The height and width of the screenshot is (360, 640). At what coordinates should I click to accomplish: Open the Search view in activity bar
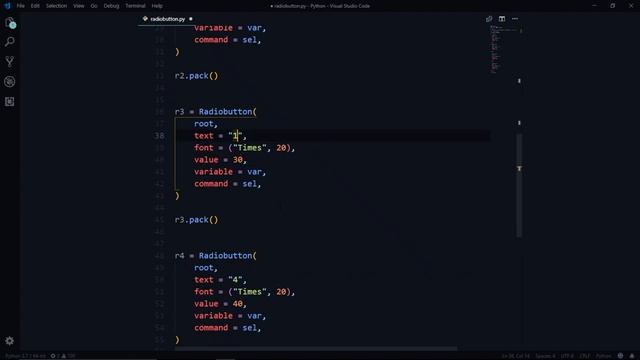tap(10, 42)
